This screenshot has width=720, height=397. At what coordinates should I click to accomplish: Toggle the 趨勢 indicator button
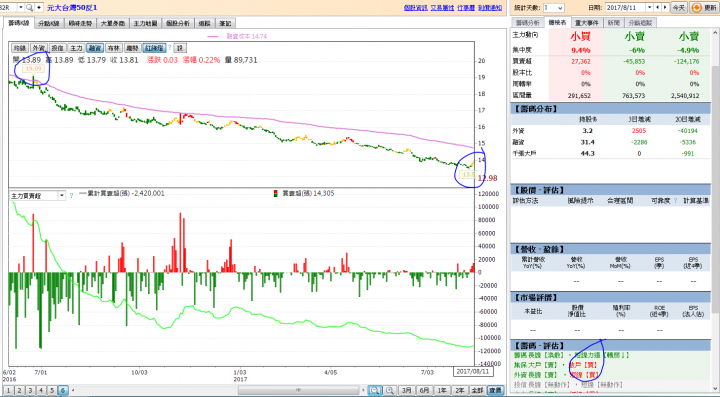(x=132, y=48)
